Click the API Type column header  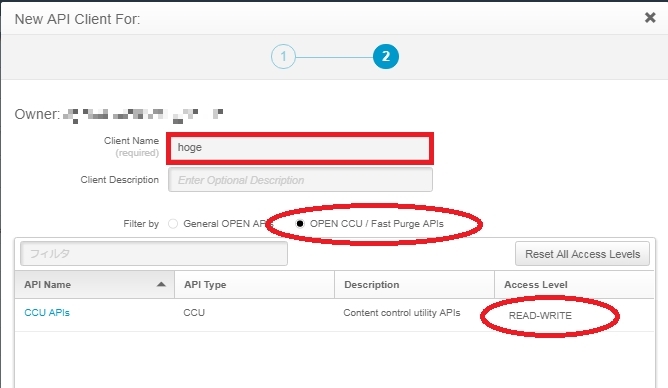click(254, 285)
